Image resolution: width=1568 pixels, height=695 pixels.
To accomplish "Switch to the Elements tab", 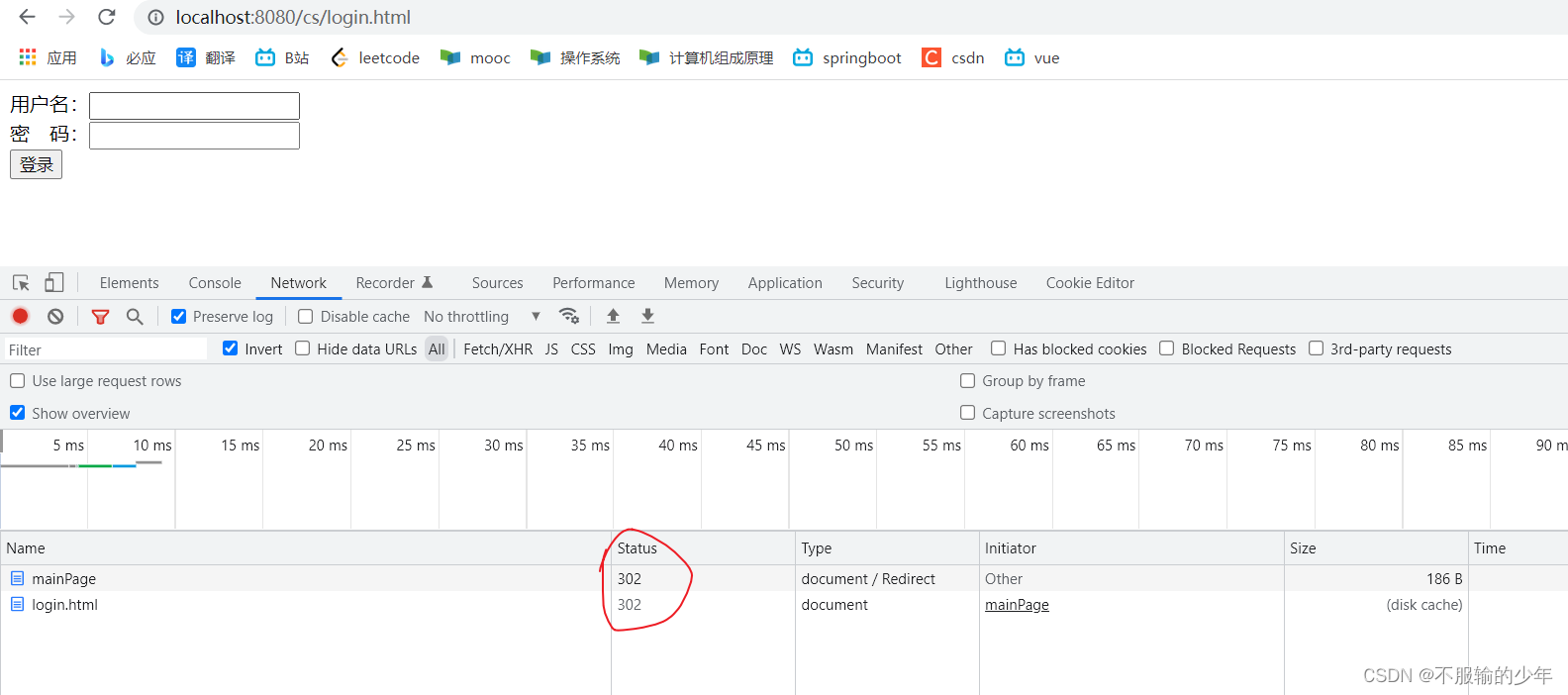I will click(129, 283).
